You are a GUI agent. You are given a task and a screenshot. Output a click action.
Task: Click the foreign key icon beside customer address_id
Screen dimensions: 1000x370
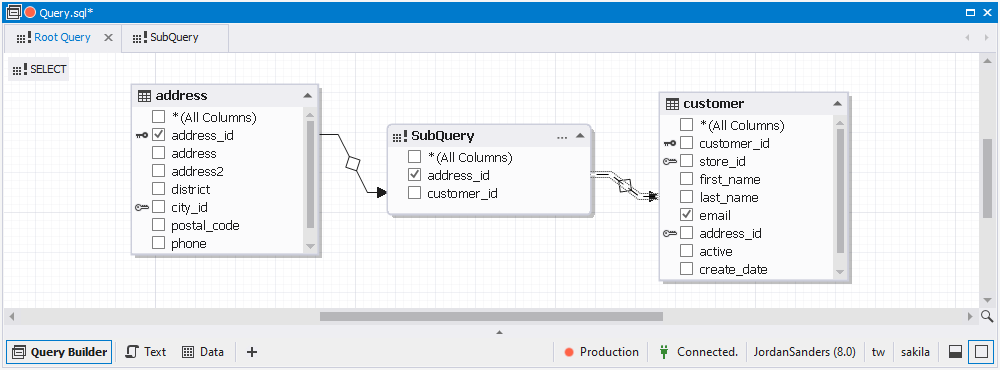point(670,233)
